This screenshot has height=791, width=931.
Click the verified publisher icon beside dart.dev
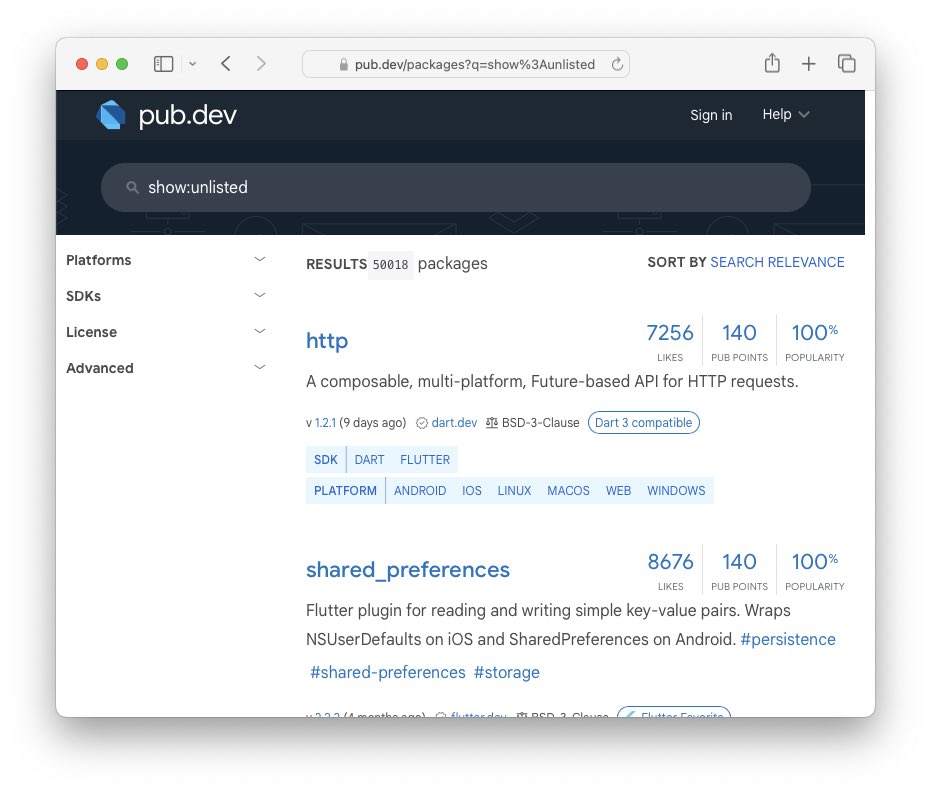(422, 423)
